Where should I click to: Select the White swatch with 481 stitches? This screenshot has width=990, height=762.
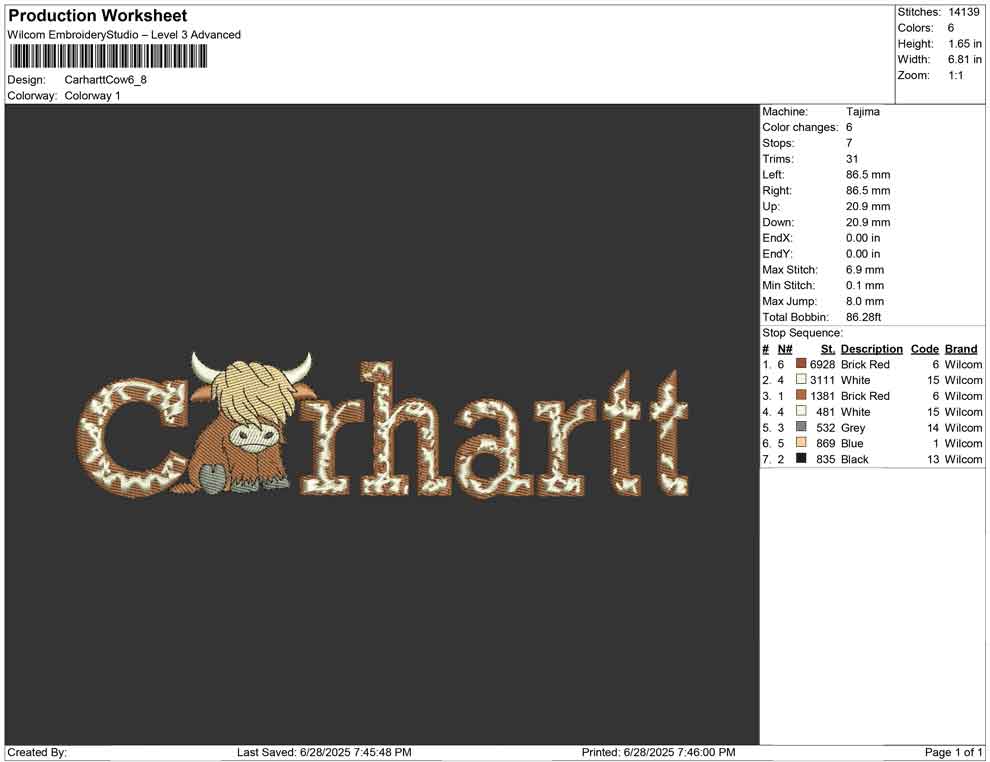pos(801,411)
